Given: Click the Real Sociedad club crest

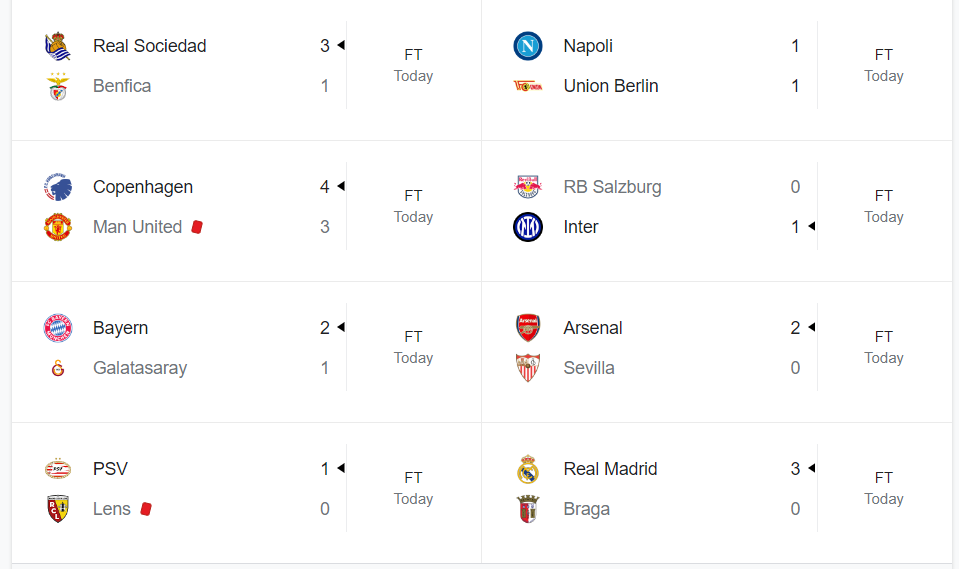Looking at the screenshot, I should point(57,46).
